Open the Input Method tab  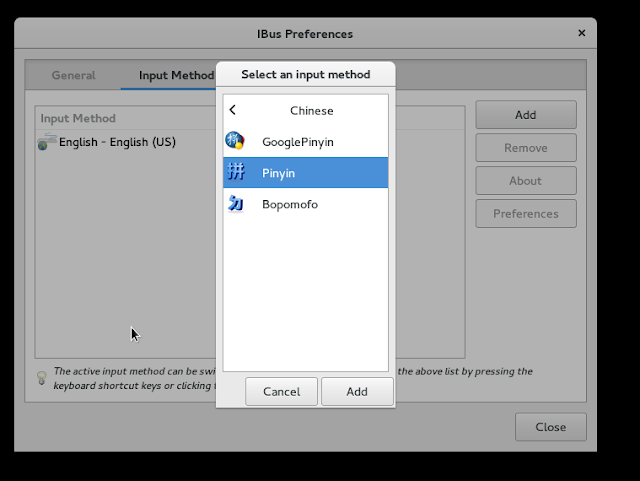click(176, 75)
